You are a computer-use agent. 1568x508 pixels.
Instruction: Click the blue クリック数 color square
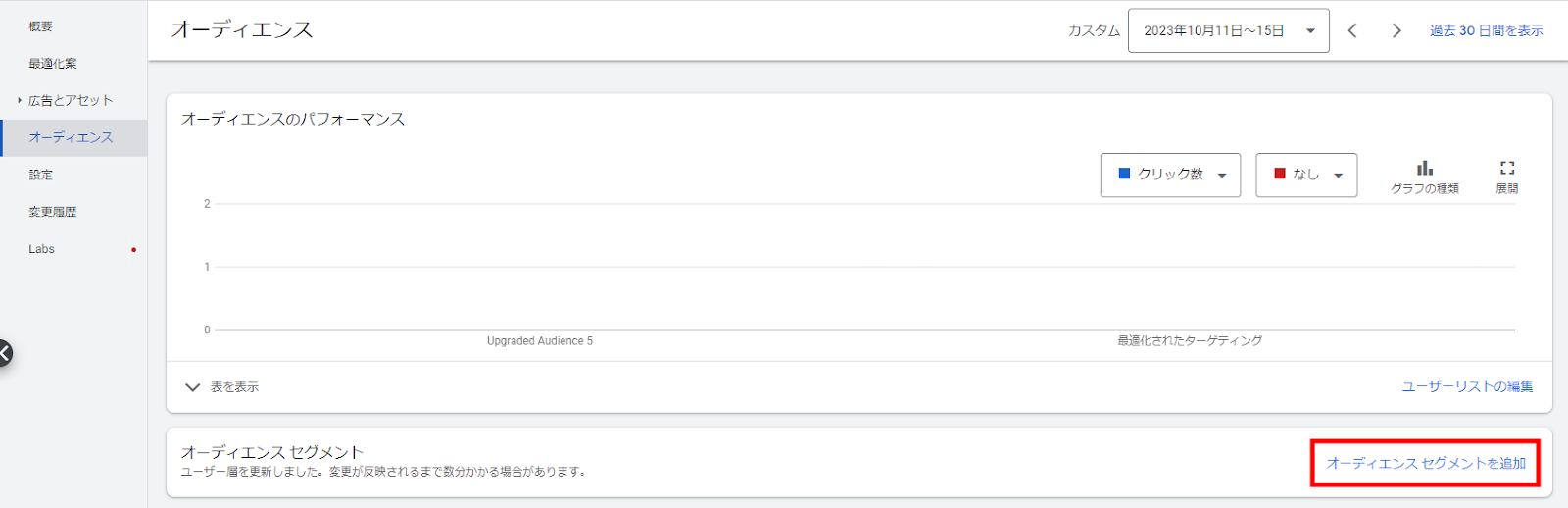(x=1124, y=174)
